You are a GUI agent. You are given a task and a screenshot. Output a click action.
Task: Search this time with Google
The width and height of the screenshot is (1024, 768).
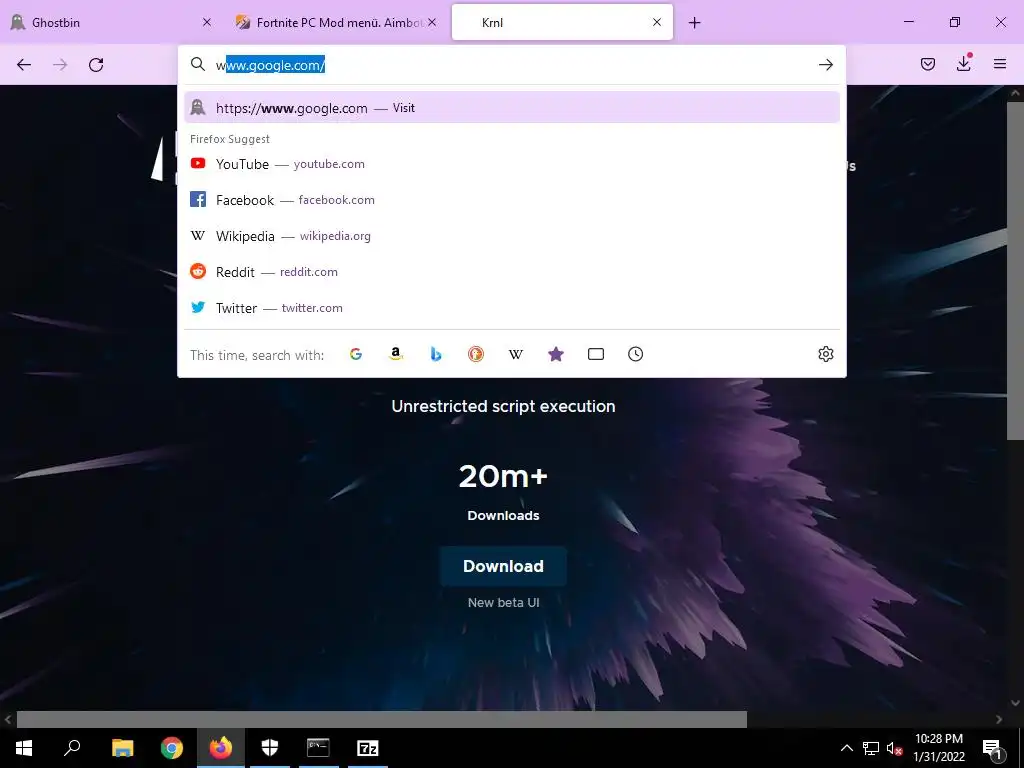click(x=356, y=354)
